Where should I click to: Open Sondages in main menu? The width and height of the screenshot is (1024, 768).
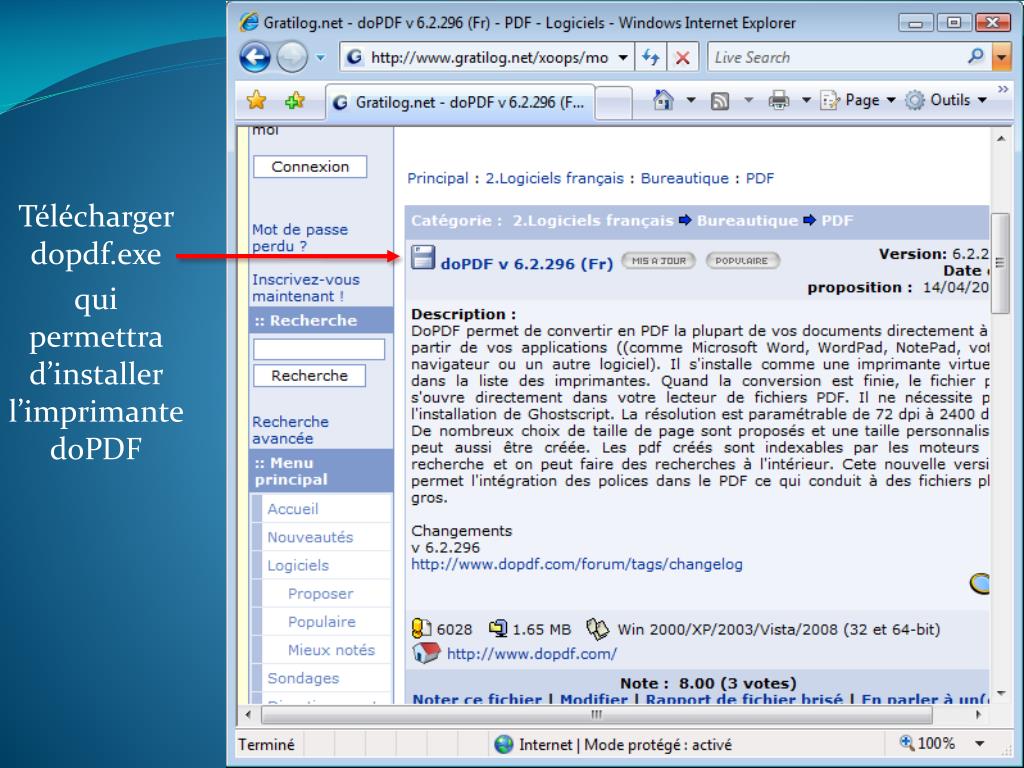coord(303,679)
